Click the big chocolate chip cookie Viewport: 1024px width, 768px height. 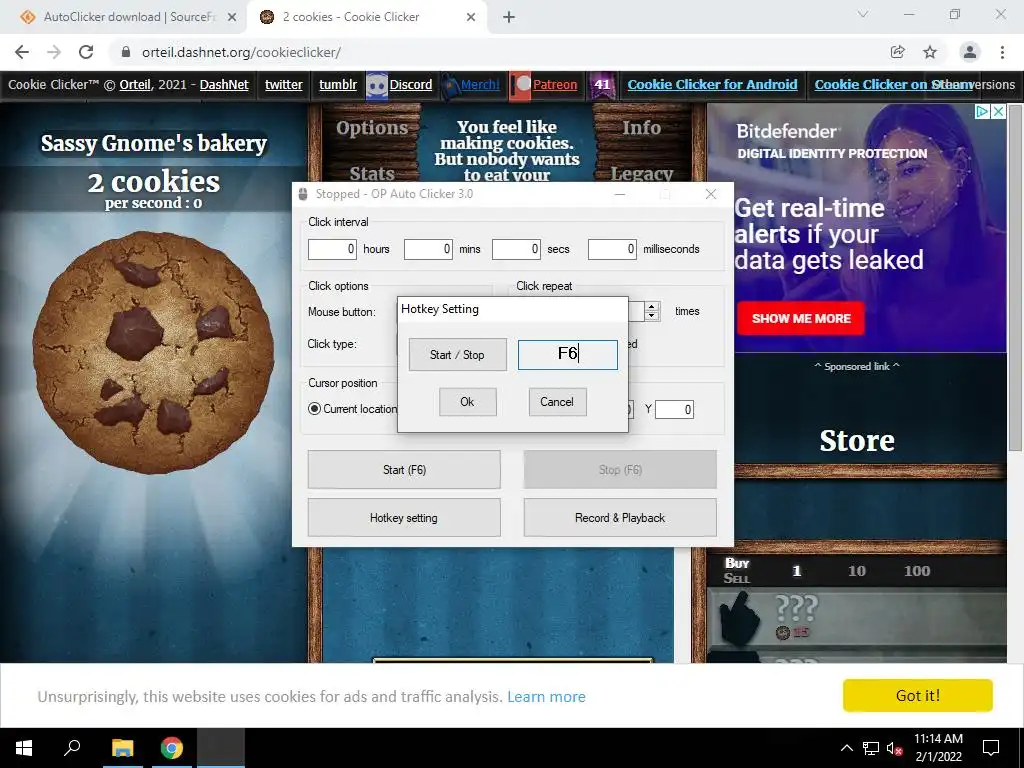[153, 351]
